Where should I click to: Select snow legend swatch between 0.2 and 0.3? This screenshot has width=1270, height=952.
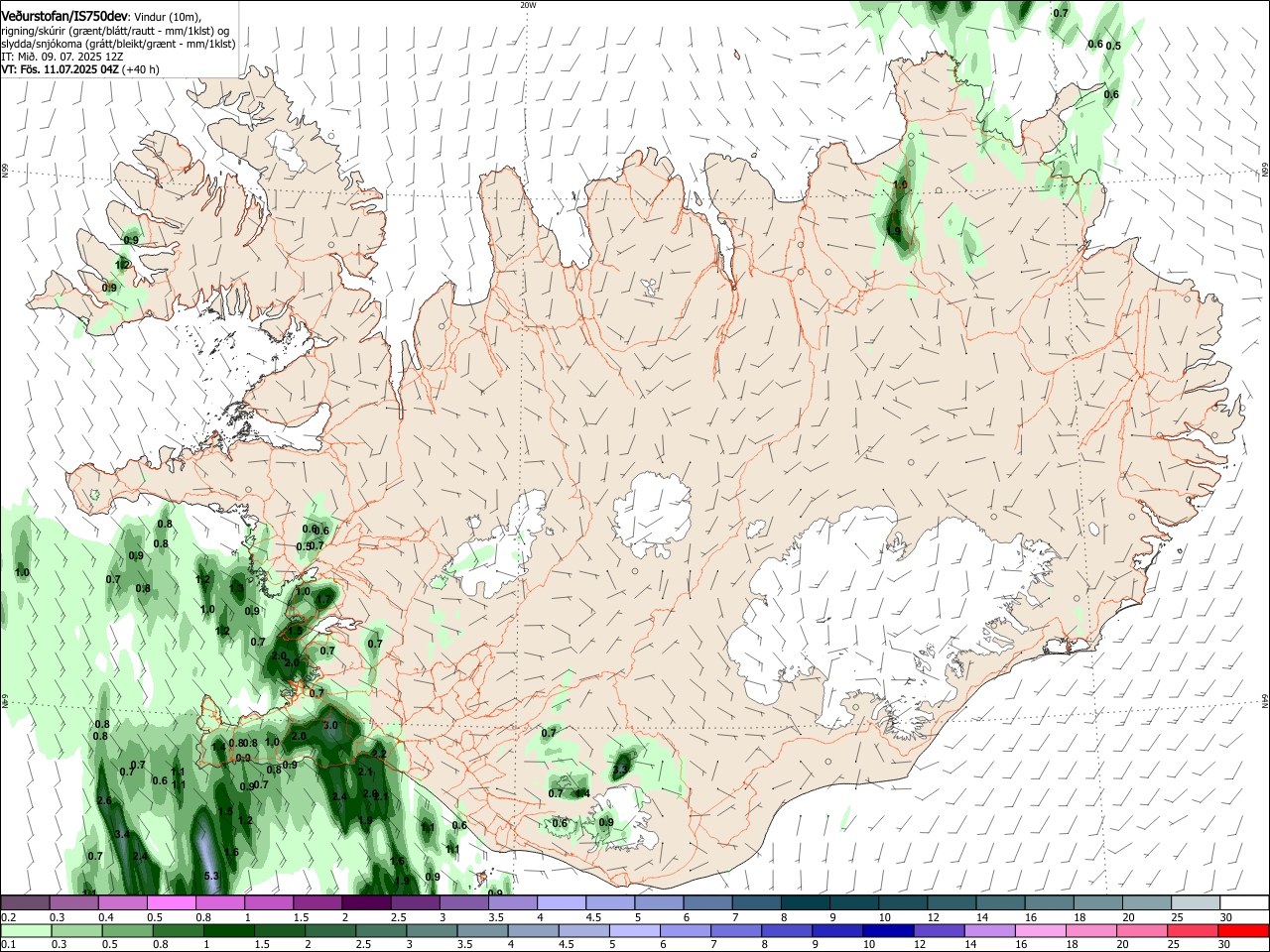coord(25,903)
